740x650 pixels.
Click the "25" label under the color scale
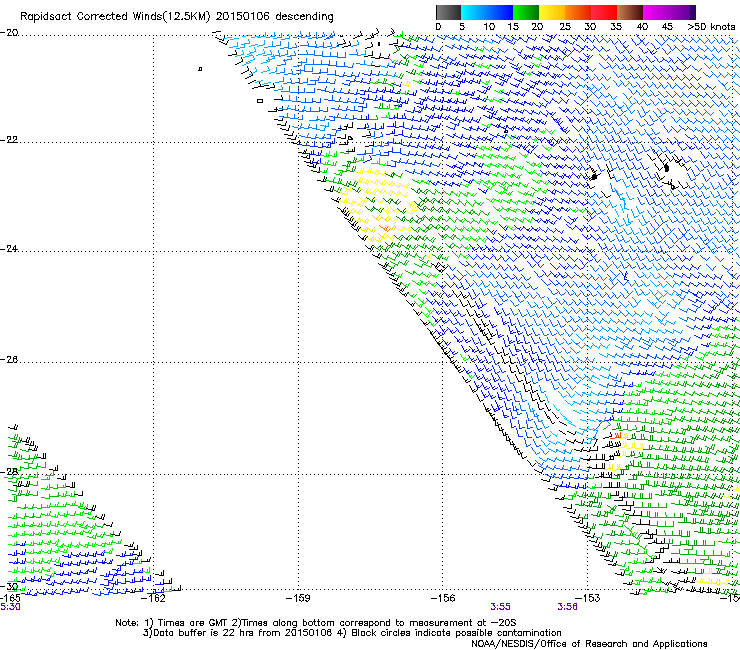[x=565, y=27]
